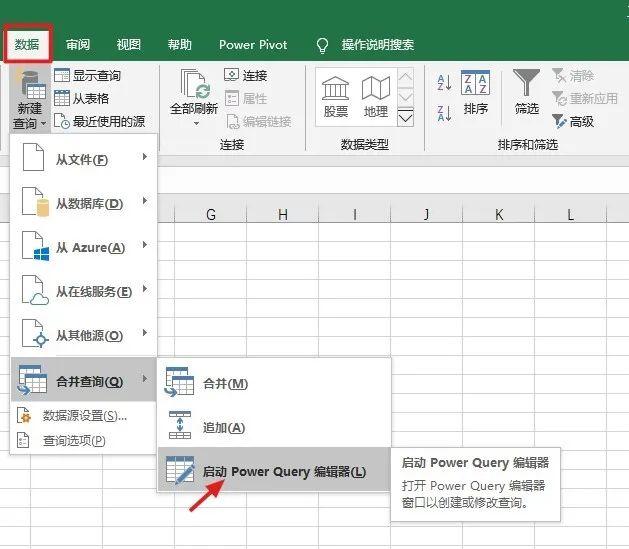Select column H header
629x549 pixels.
click(x=283, y=215)
